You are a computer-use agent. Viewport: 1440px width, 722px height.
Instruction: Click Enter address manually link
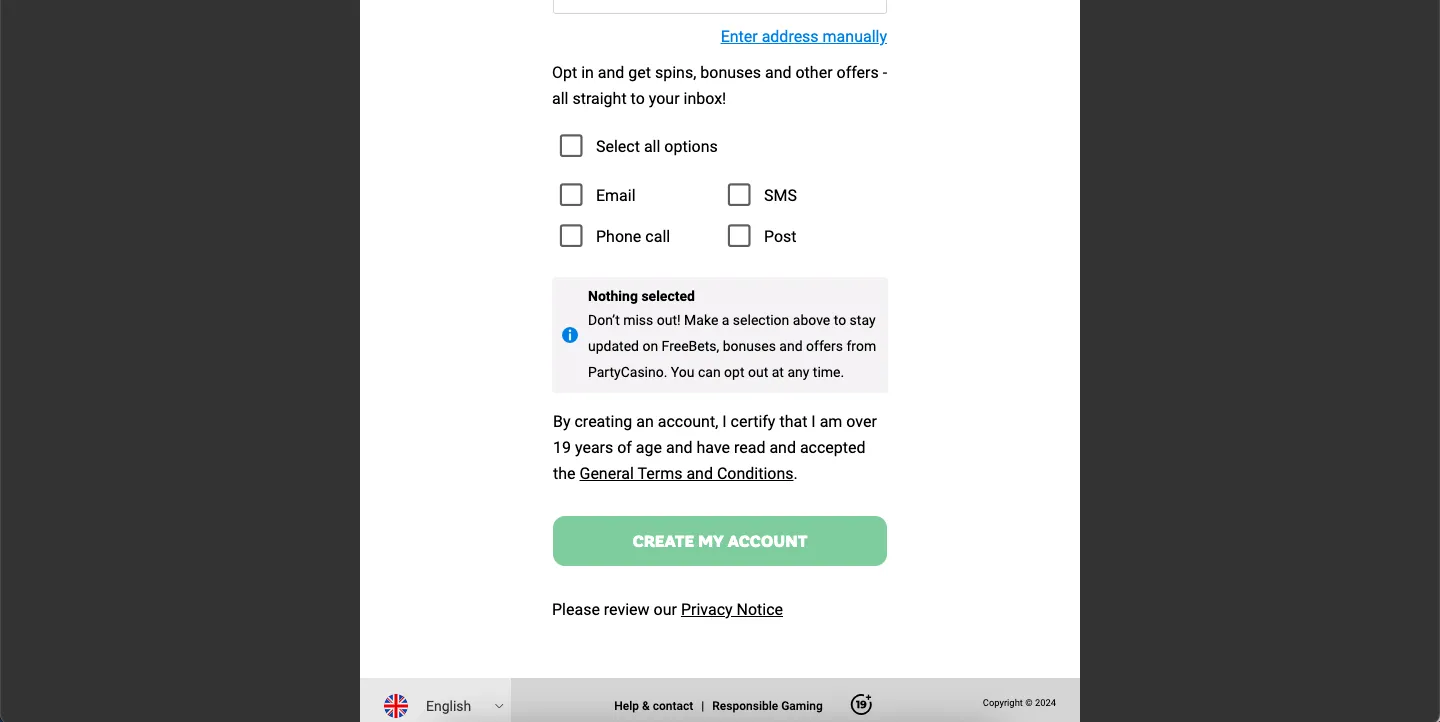coord(803,37)
